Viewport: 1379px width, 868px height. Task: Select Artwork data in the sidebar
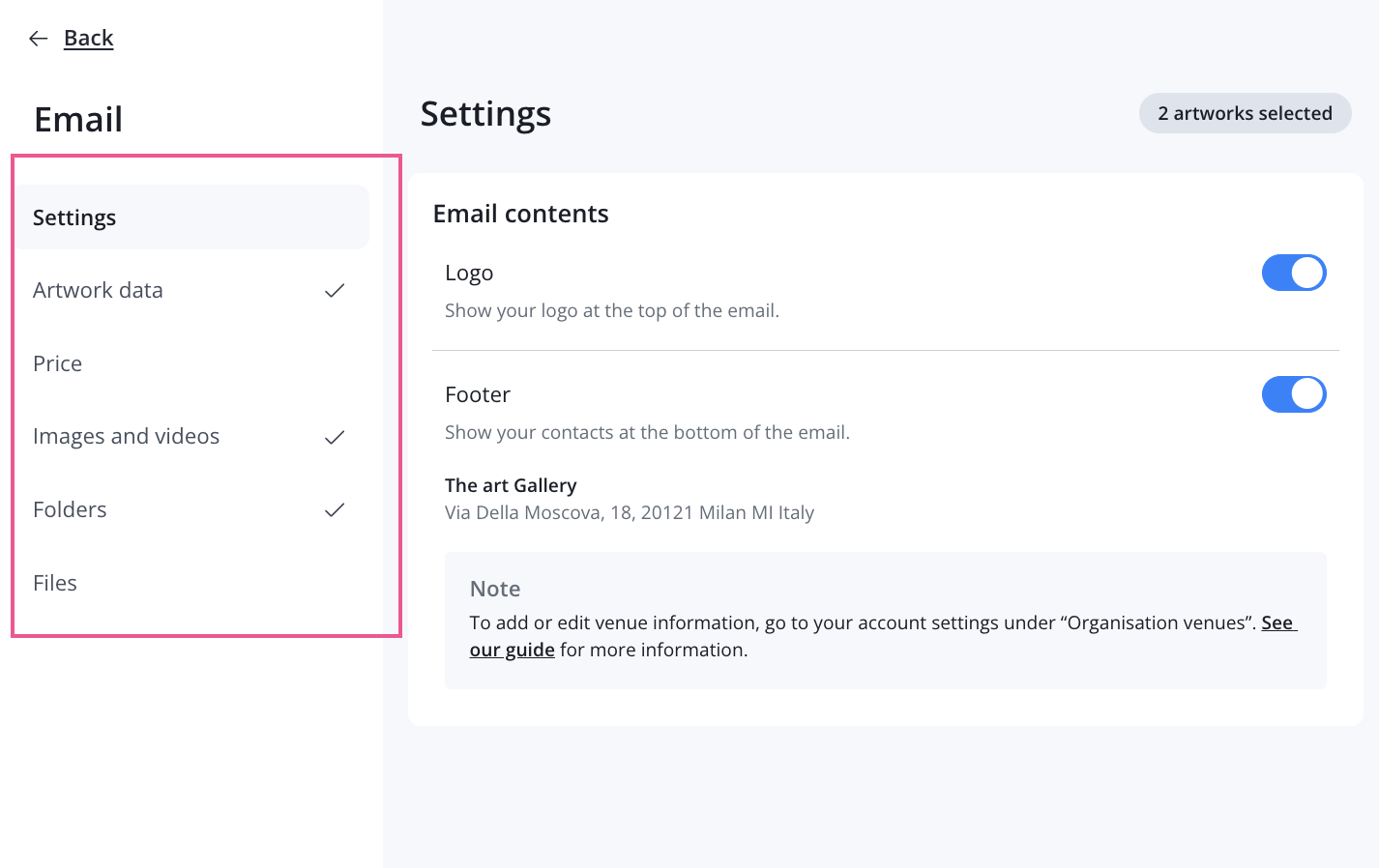point(191,291)
